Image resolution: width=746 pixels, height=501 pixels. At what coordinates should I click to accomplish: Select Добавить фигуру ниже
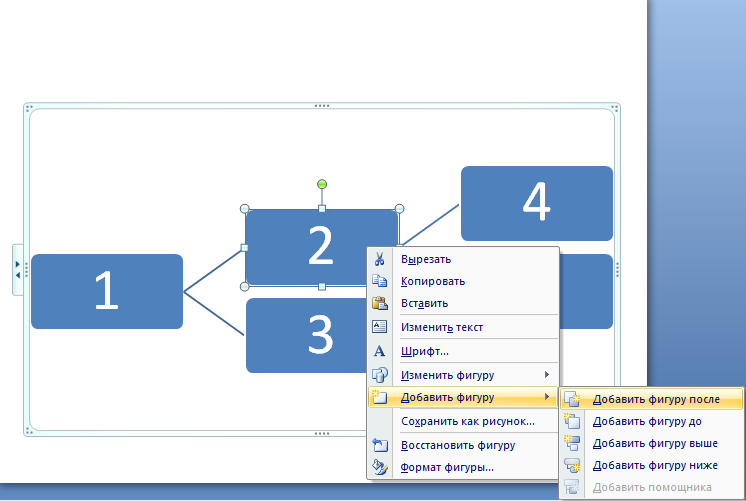(651, 465)
